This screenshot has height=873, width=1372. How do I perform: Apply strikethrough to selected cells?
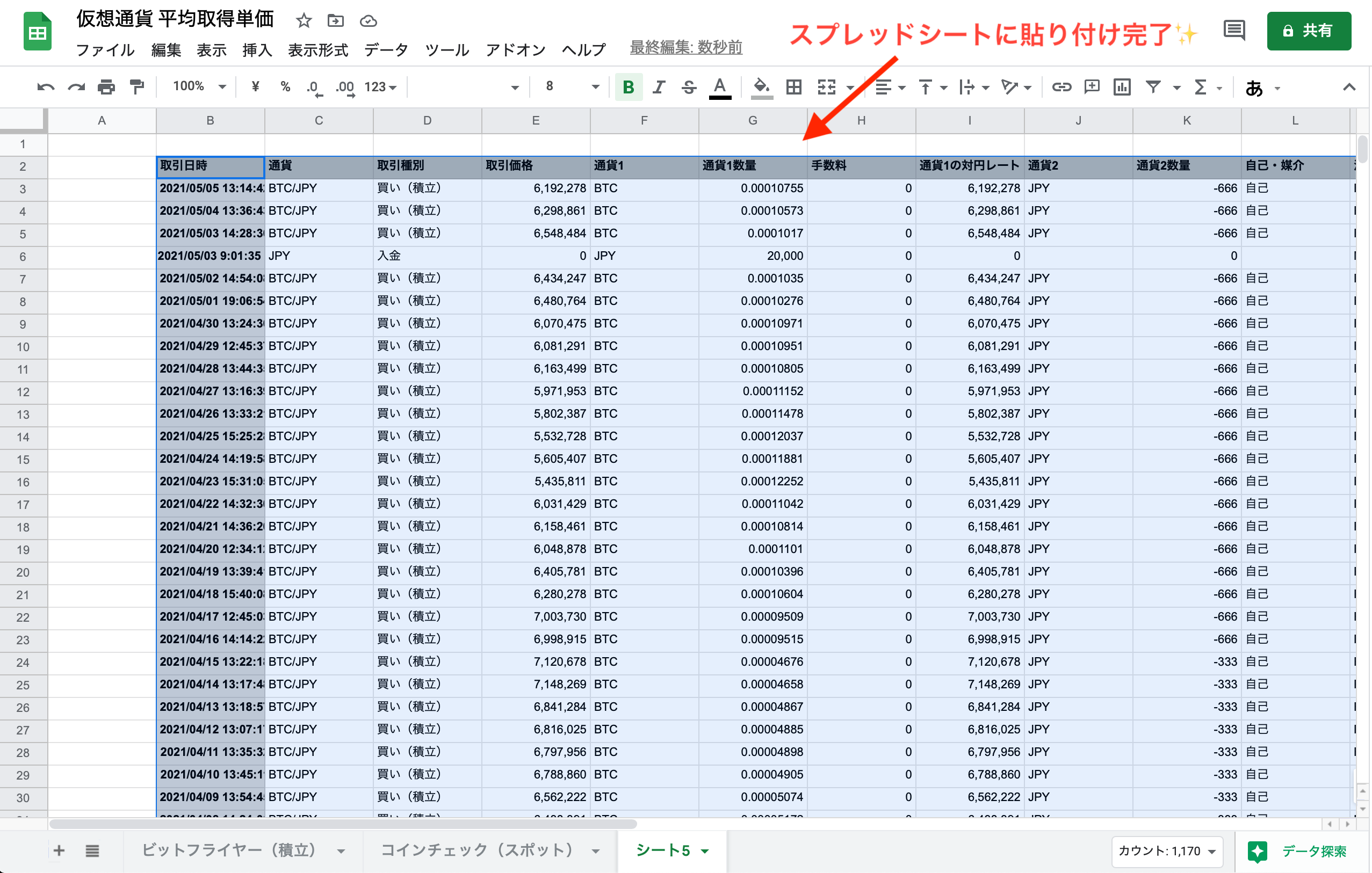[689, 87]
